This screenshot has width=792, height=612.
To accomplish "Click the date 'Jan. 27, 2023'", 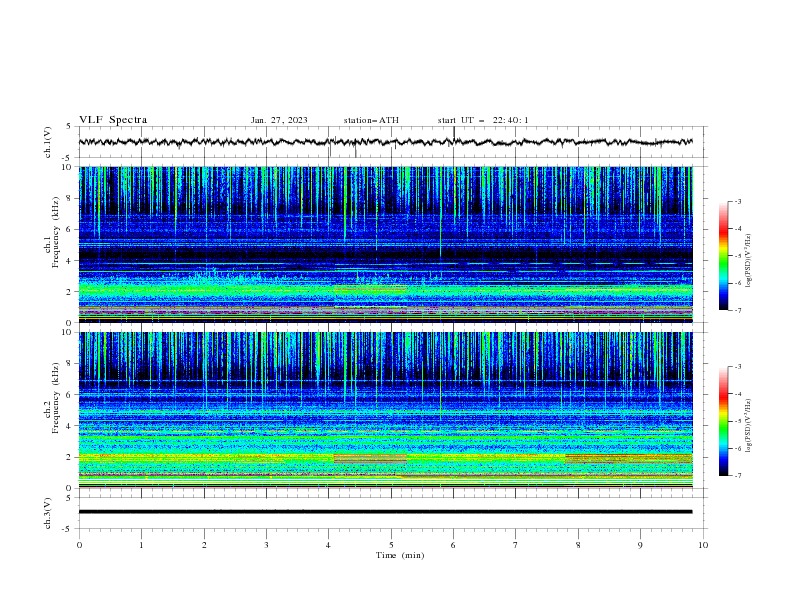I will (x=279, y=120).
